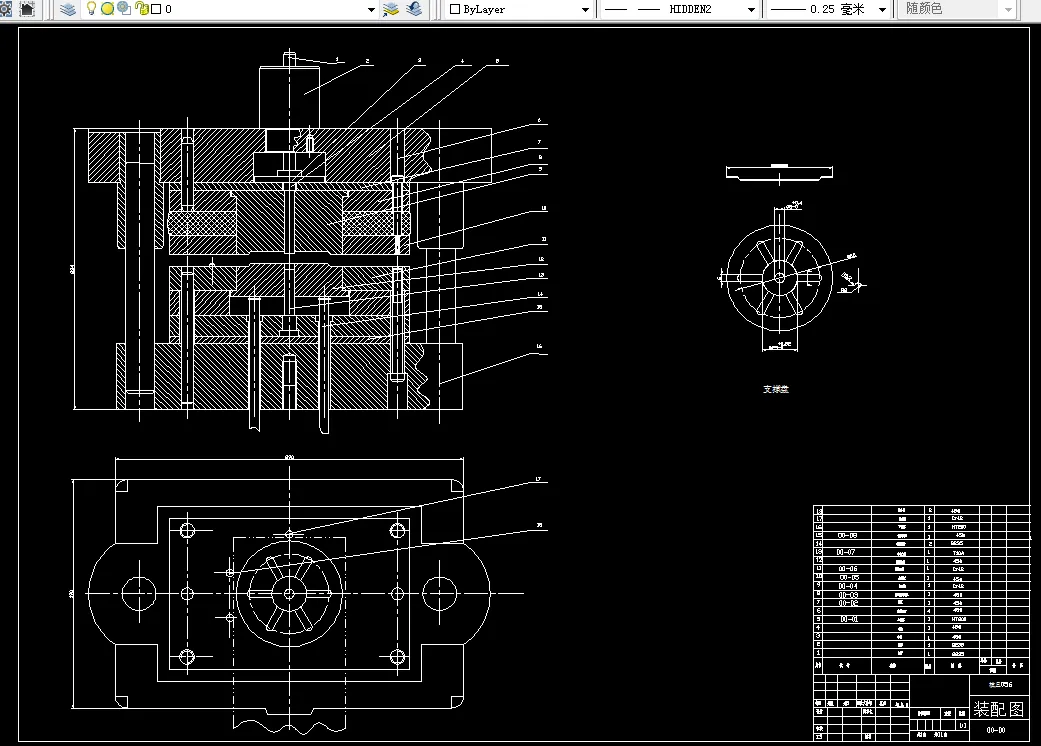Click the 装配图 title block text

(999, 709)
